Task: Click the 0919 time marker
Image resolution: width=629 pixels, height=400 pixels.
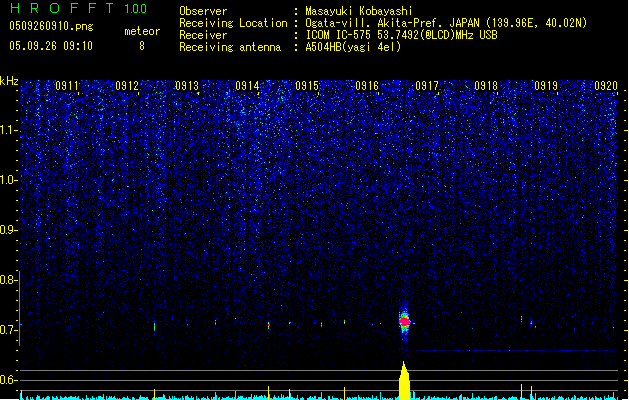Action: pos(546,86)
